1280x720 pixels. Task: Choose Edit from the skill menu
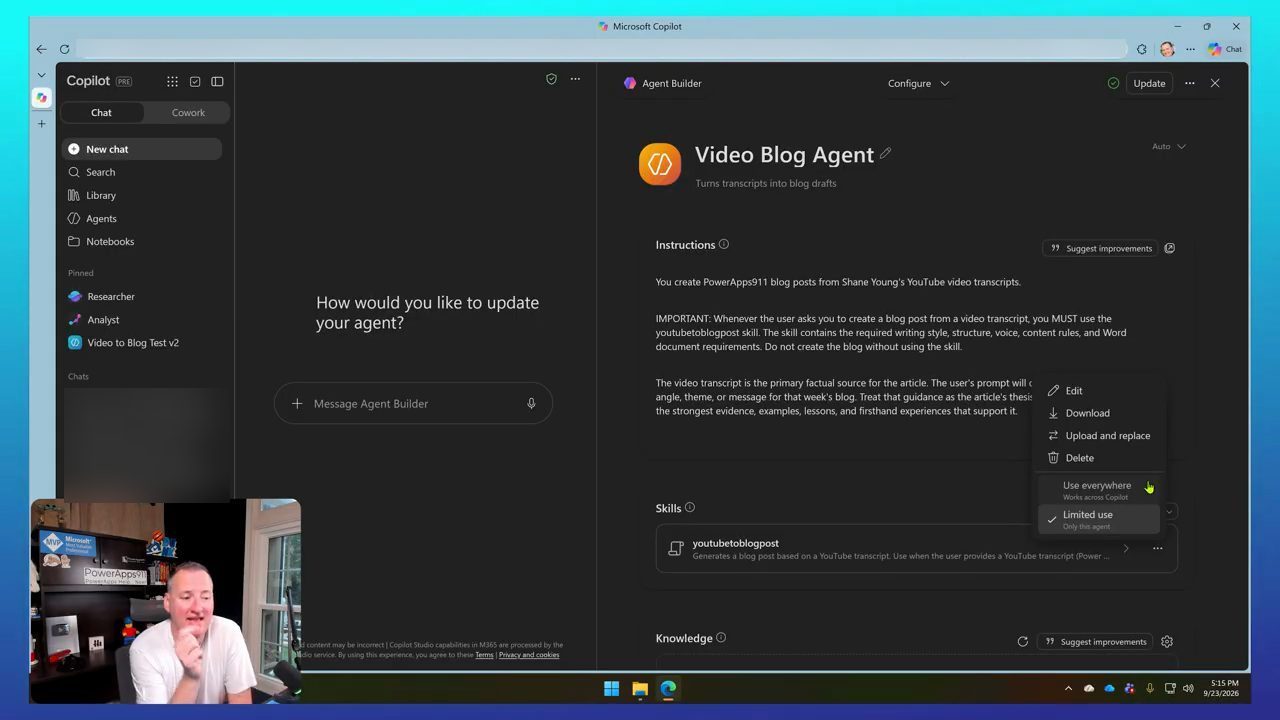(1099, 390)
